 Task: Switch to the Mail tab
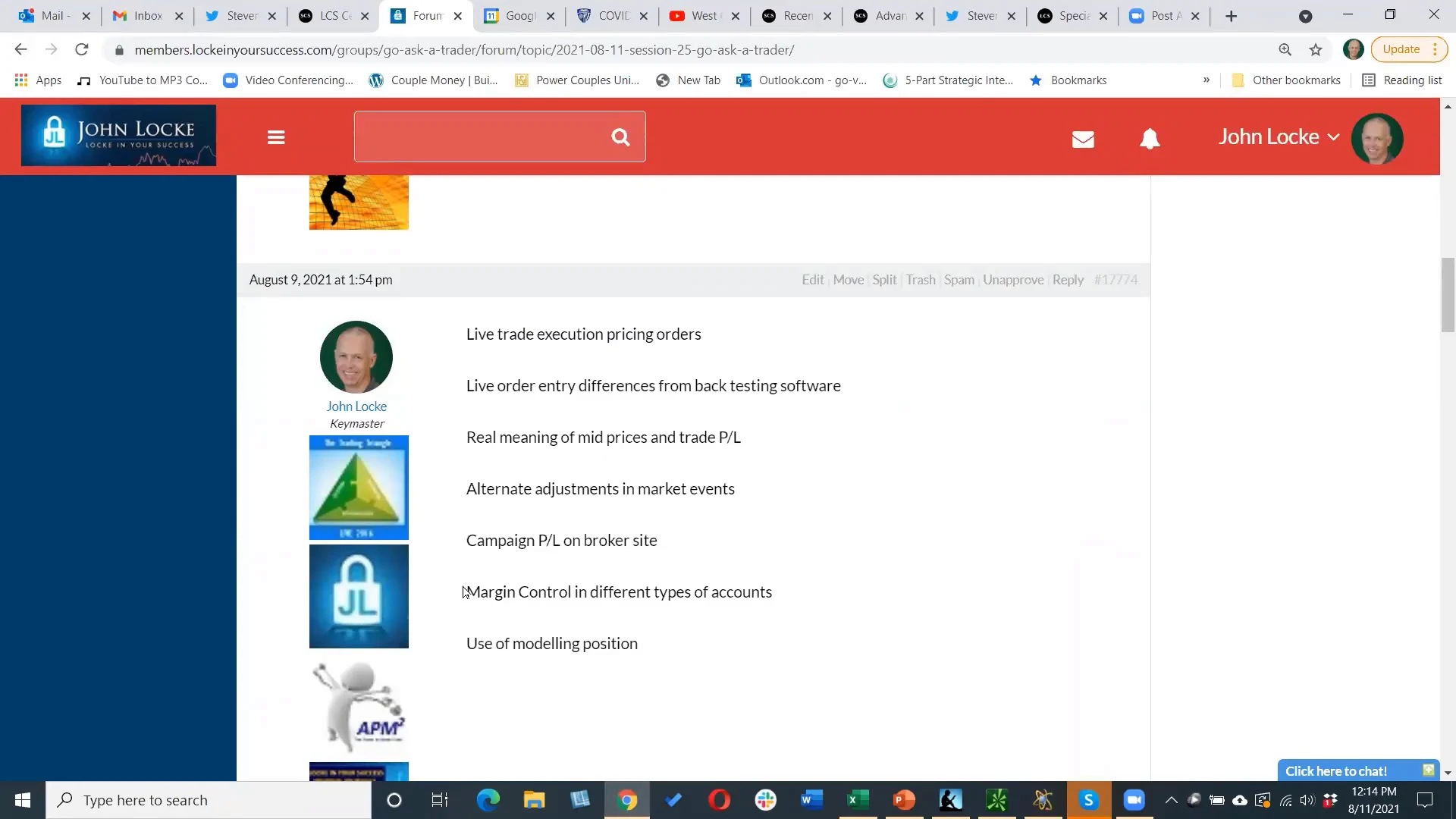(x=53, y=16)
